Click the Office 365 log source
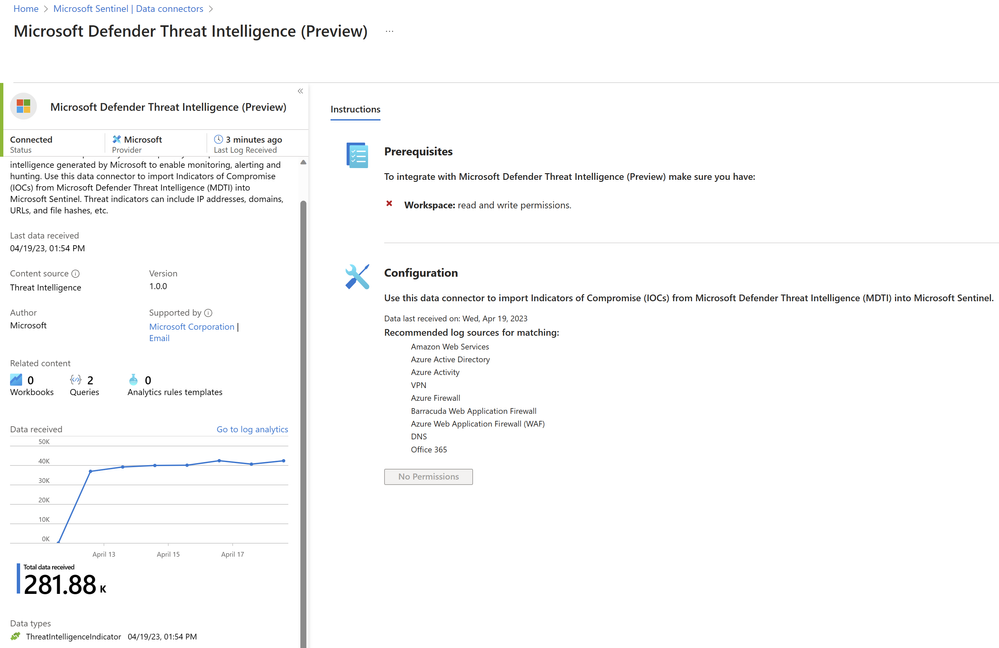Image resolution: width=999 pixels, height=648 pixels. coord(429,449)
